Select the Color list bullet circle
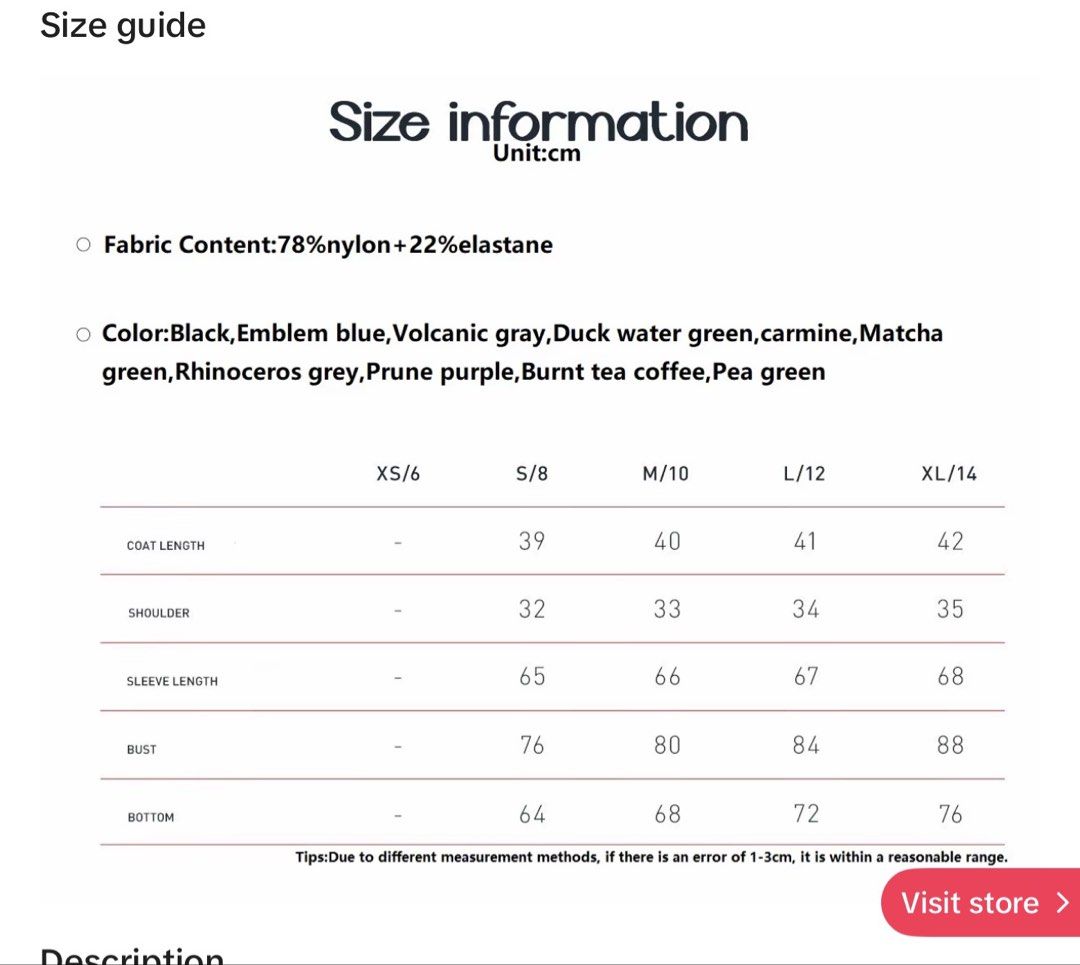The image size is (1080, 965). [83, 335]
